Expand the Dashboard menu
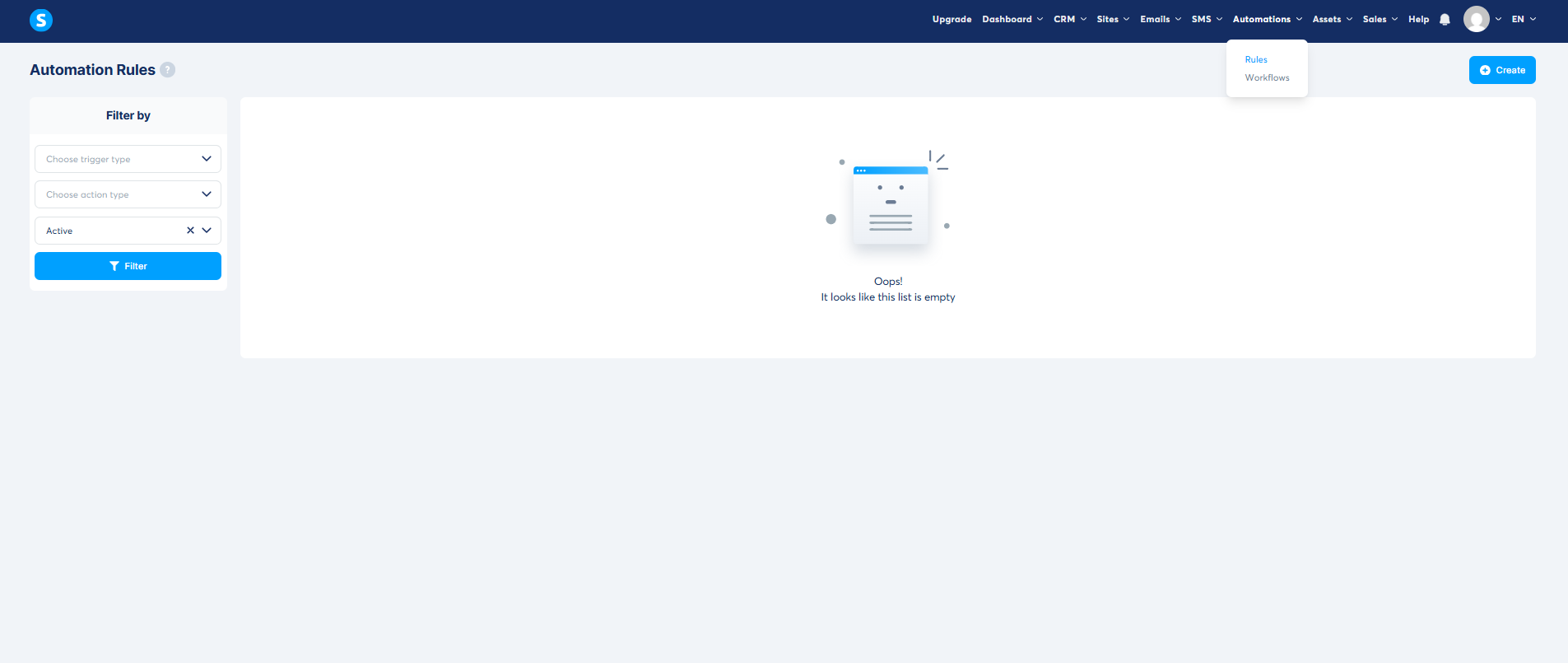1568x663 pixels. click(x=1012, y=19)
